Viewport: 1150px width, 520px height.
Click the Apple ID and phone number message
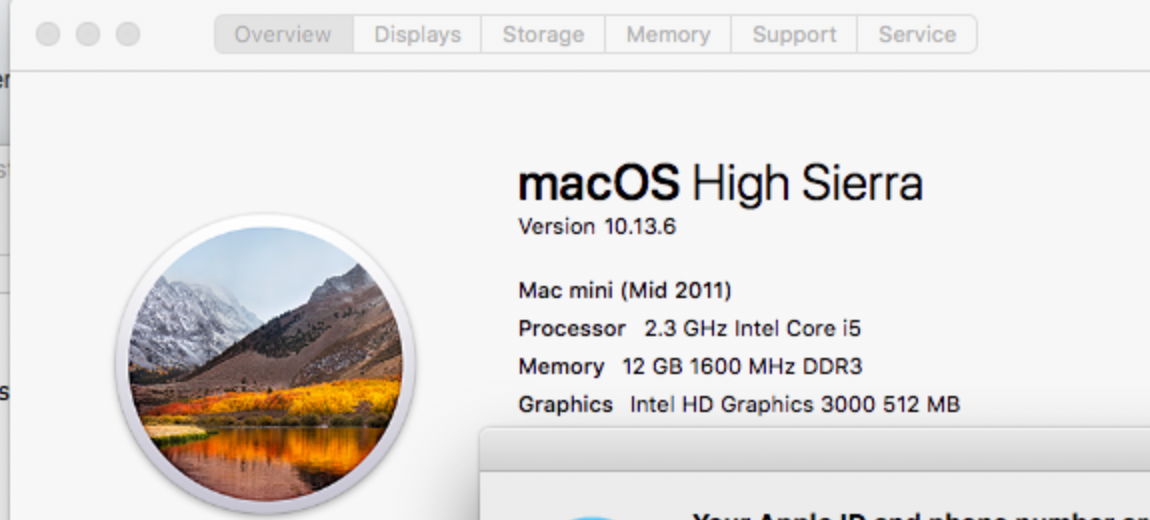click(x=920, y=515)
